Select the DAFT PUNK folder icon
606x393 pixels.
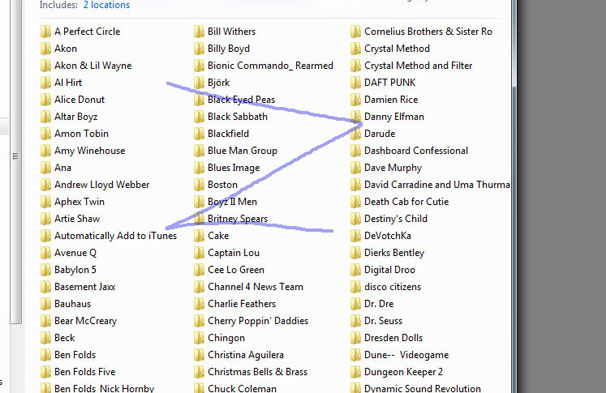tap(356, 82)
